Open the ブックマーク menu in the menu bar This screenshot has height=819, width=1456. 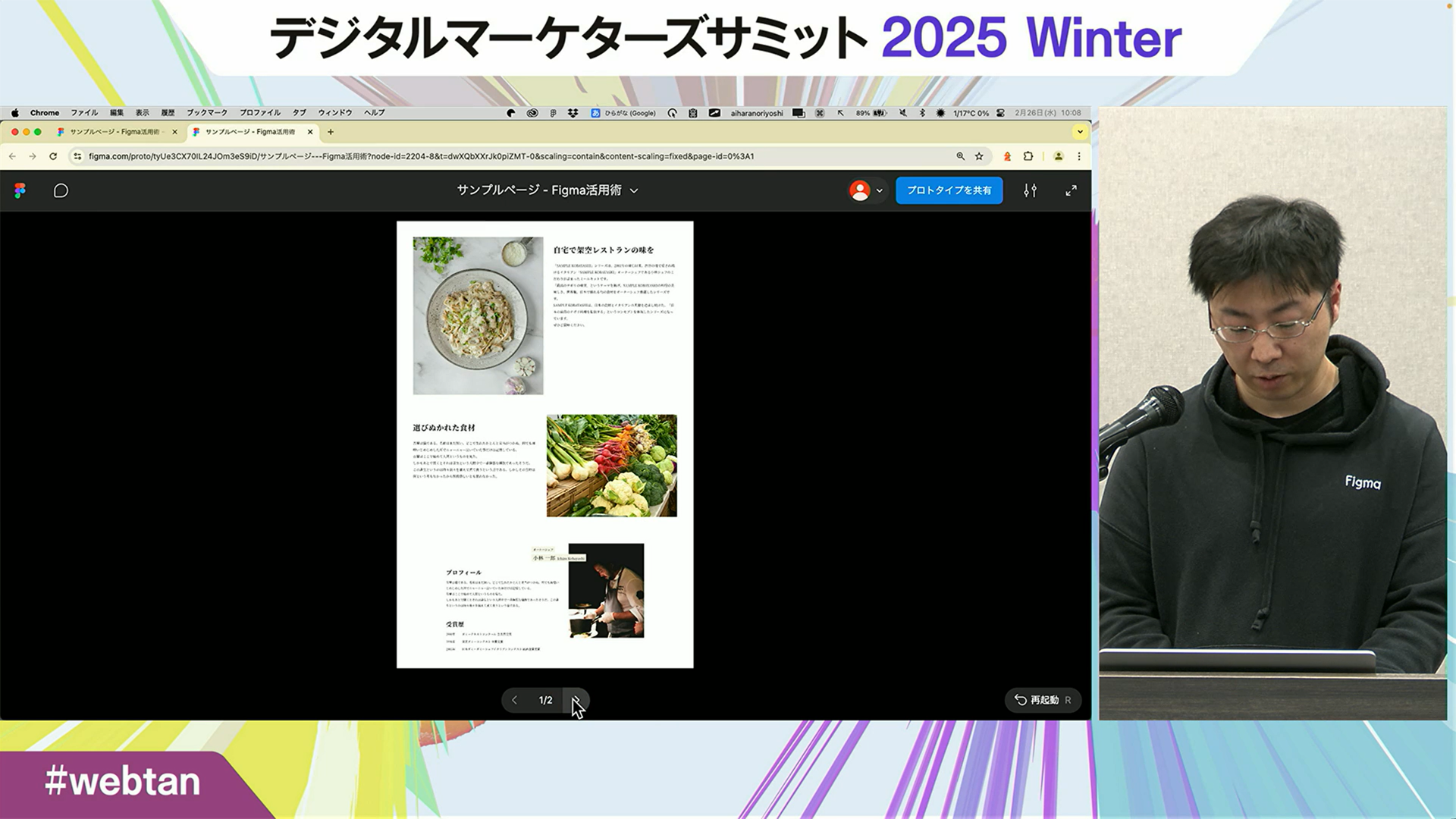pyautogui.click(x=206, y=112)
